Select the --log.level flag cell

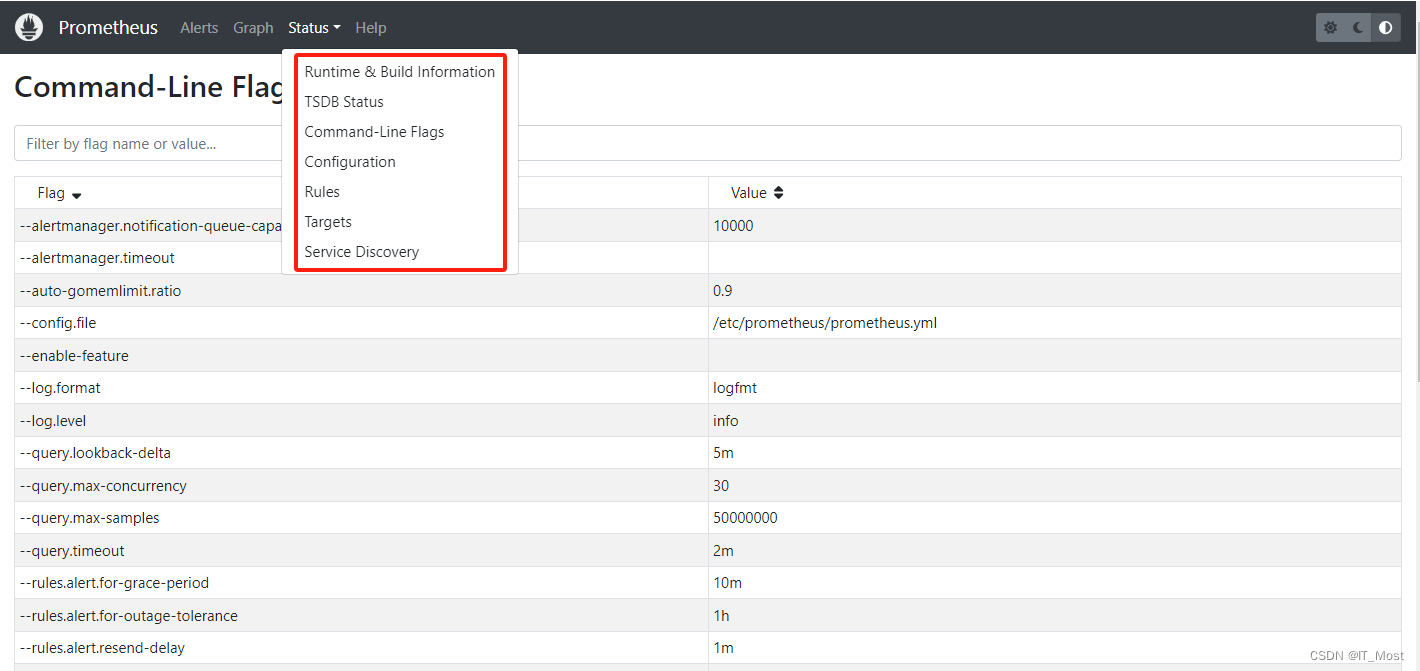pos(361,421)
